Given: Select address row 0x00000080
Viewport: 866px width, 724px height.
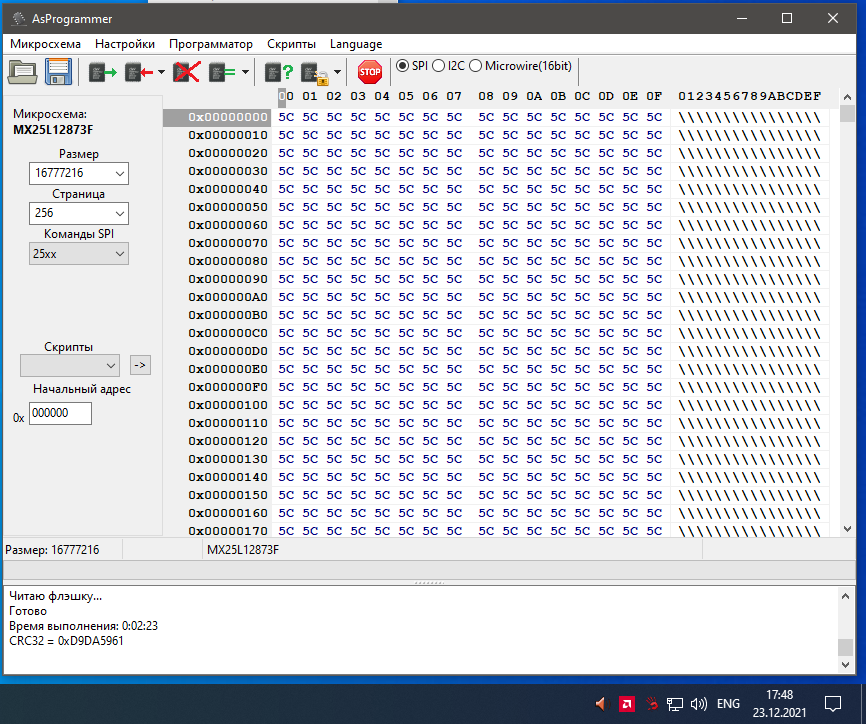Looking at the screenshot, I should click(228, 261).
